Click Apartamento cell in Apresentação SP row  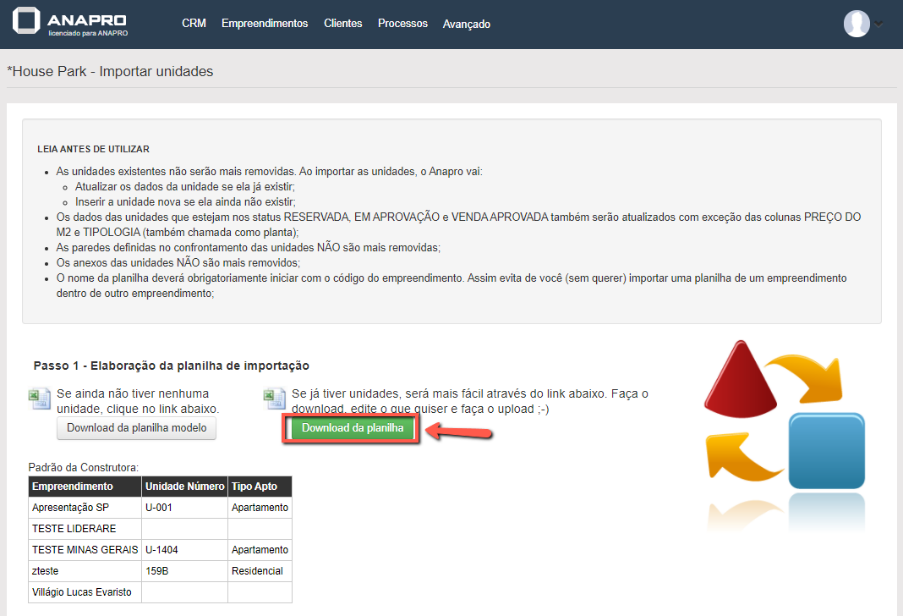(x=260, y=508)
